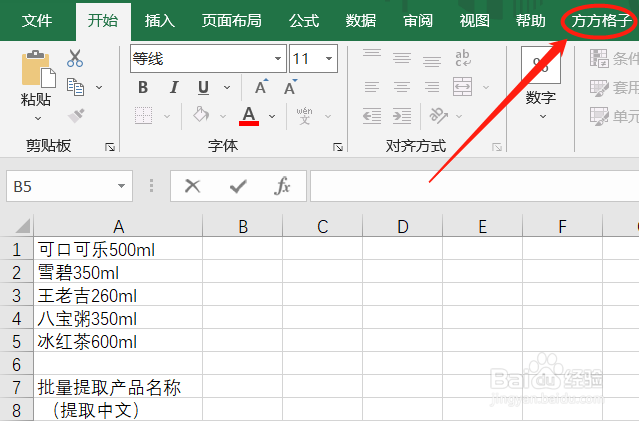Increase indent icon
The image size is (639, 421).
[x=402, y=116]
